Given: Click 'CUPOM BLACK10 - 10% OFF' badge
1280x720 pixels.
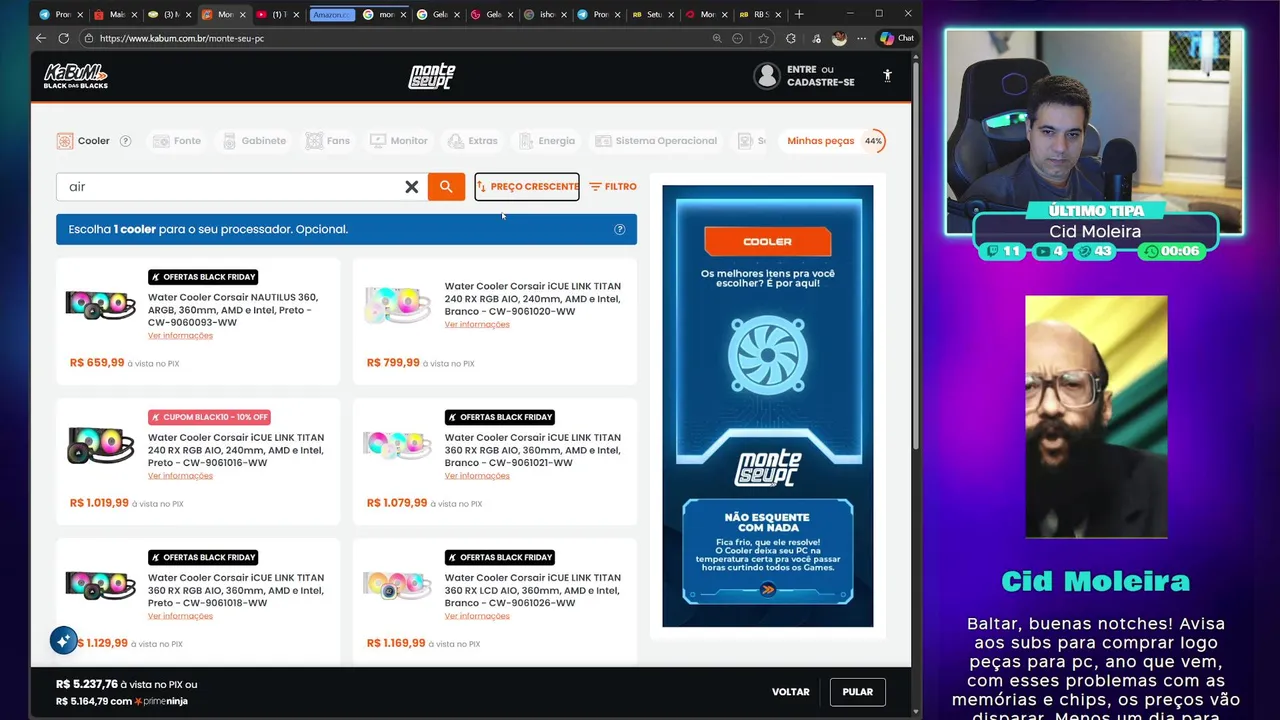Looking at the screenshot, I should tap(209, 417).
